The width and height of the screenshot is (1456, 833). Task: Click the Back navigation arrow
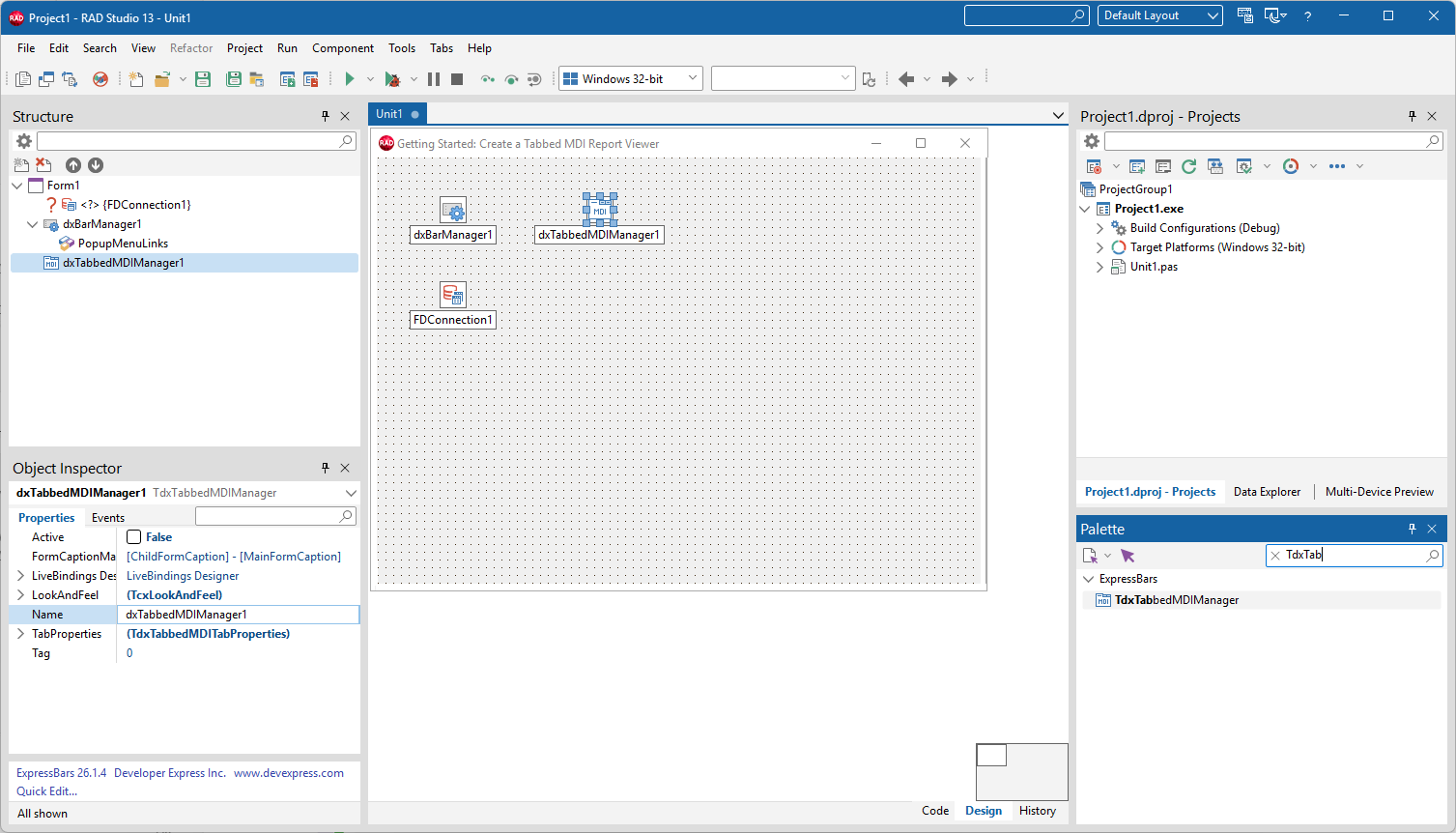[906, 79]
